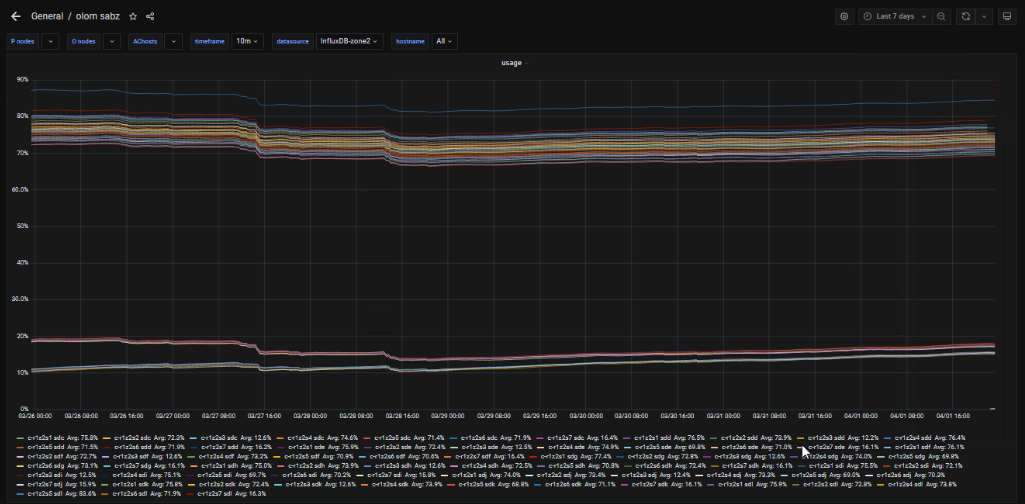Expand the AChosts variable dropdown
The width and height of the screenshot is (1025, 504).
174,41
